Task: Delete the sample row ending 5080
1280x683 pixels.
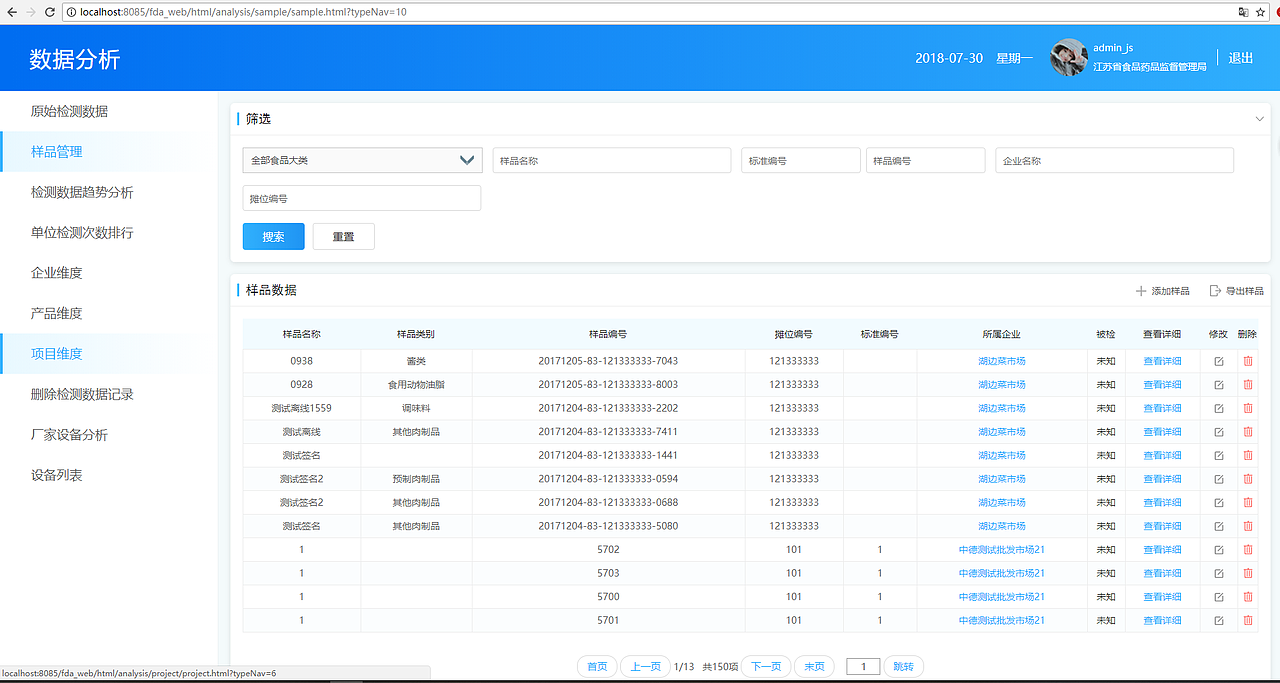Action: 1247,526
